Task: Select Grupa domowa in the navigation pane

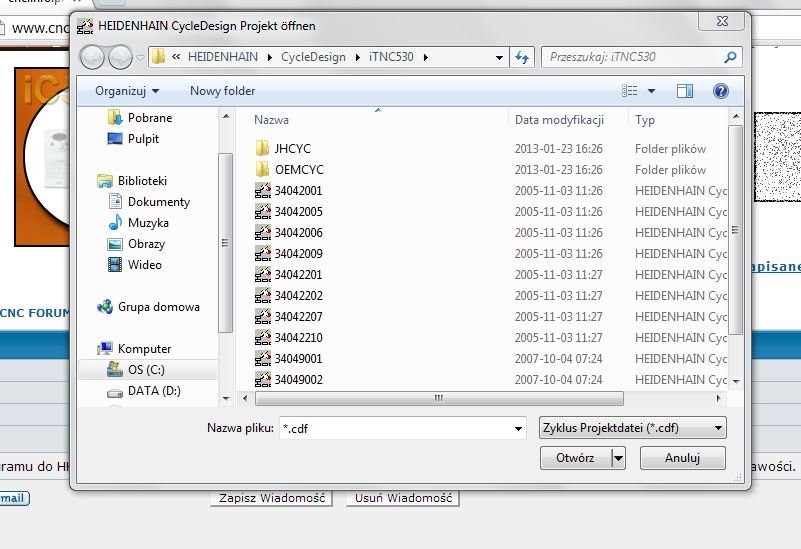Action: click(x=148, y=307)
